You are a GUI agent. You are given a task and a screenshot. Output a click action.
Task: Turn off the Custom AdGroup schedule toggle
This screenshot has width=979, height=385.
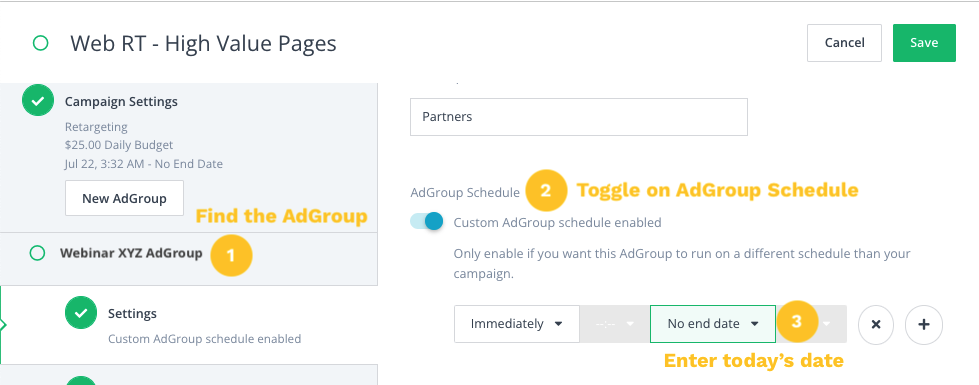(x=427, y=222)
